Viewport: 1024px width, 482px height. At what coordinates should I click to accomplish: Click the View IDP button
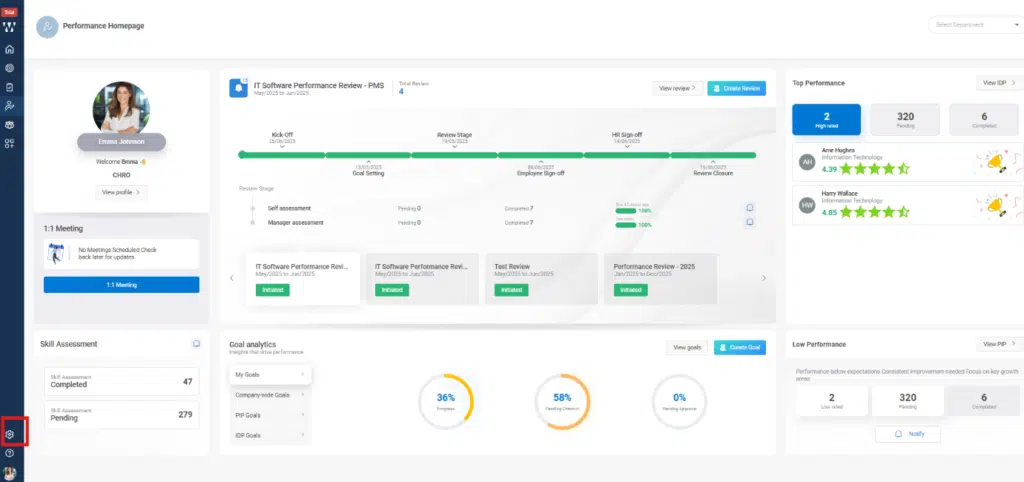tap(999, 83)
